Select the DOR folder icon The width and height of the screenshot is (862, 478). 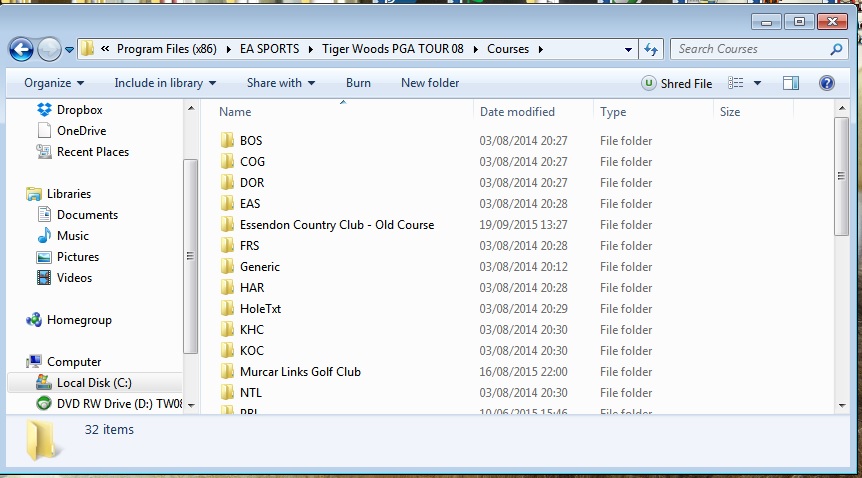227,182
